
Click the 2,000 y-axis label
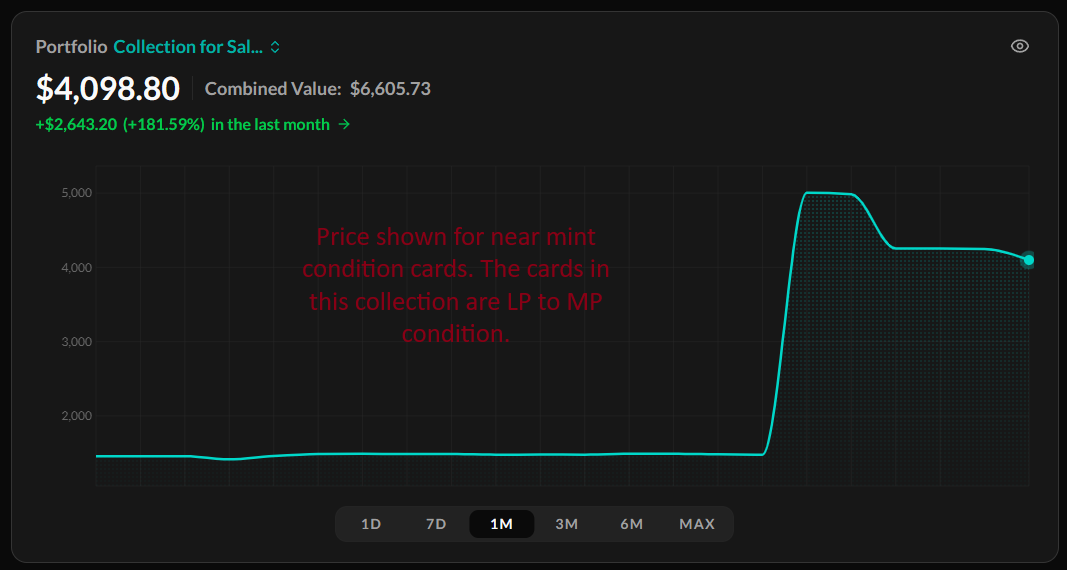point(76,416)
